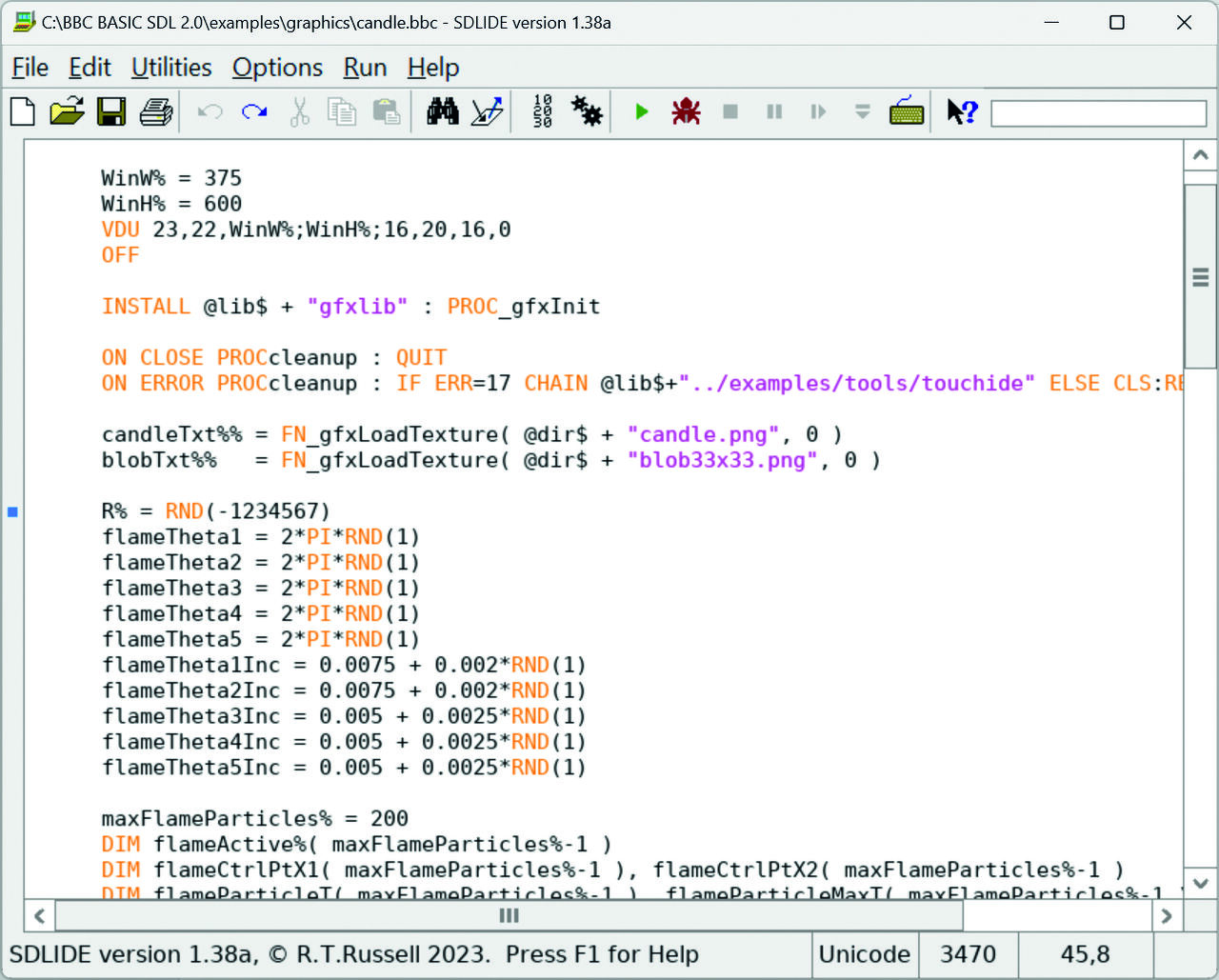Start debugging with the red bug icon
The width and height of the screenshot is (1219, 980).
(686, 112)
